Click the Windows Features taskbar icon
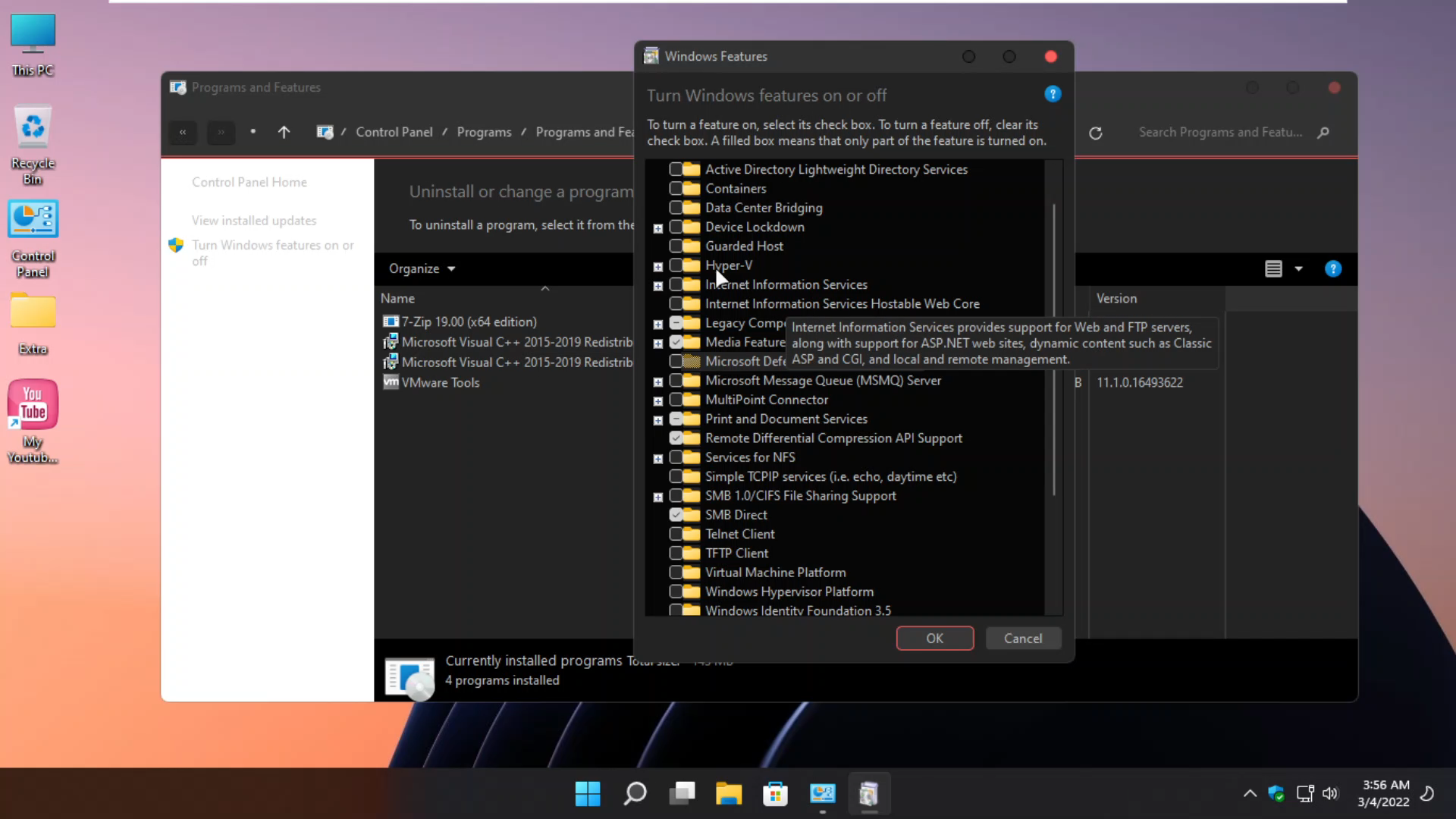Image resolution: width=1456 pixels, height=819 pixels. (x=869, y=794)
